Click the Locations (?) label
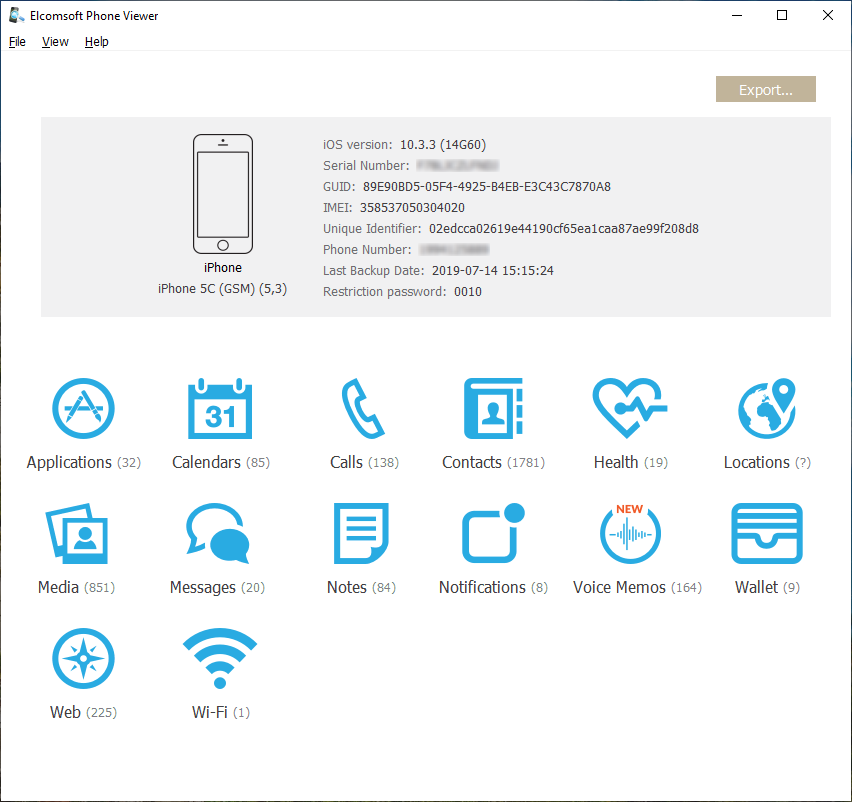The width and height of the screenshot is (852, 802). pyautogui.click(x=767, y=462)
